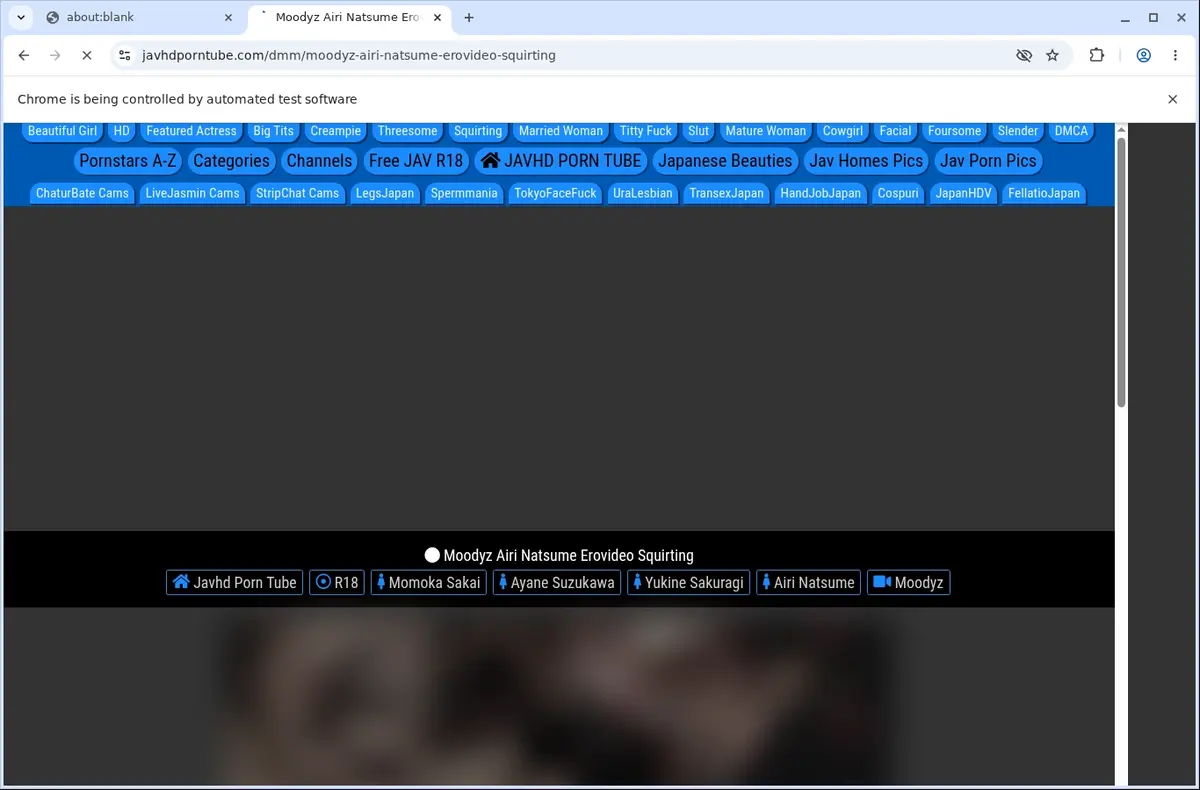Open the LiveJasmin Cams link

192,193
